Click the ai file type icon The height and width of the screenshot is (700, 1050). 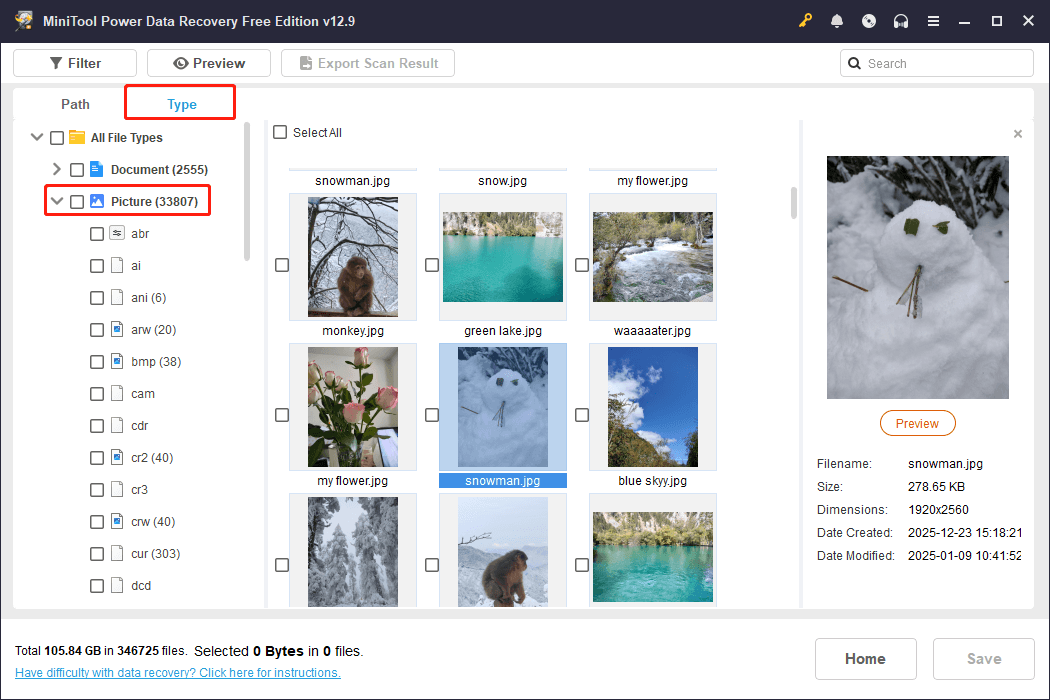click(x=117, y=265)
